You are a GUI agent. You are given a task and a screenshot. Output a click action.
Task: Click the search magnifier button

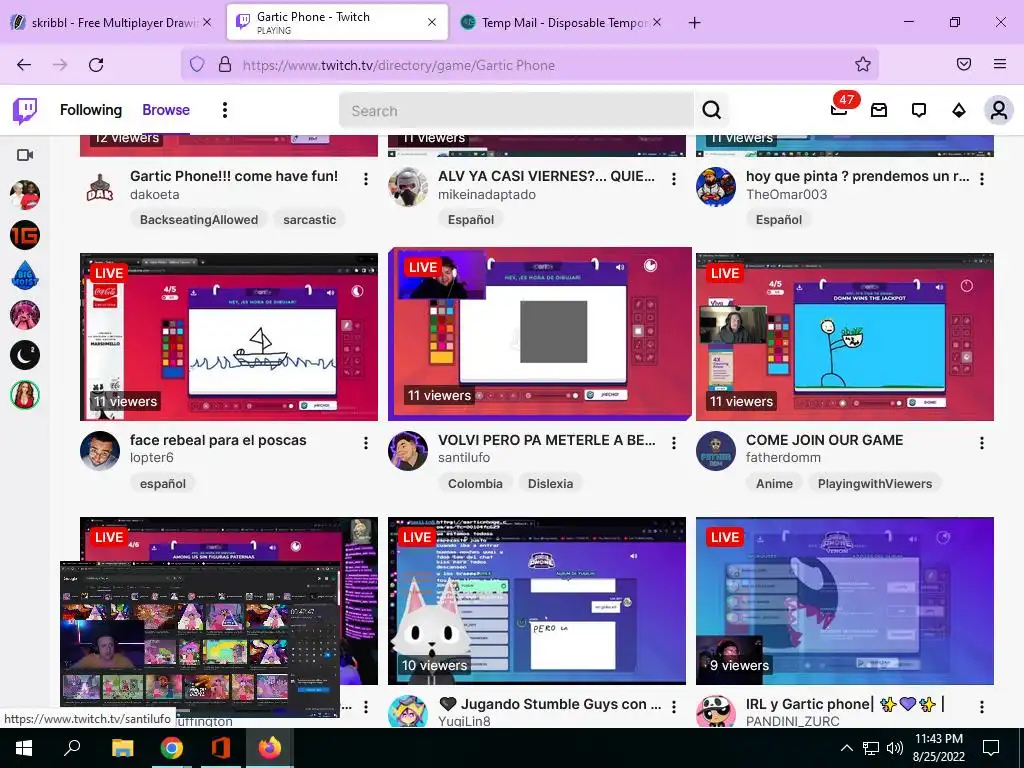(712, 110)
